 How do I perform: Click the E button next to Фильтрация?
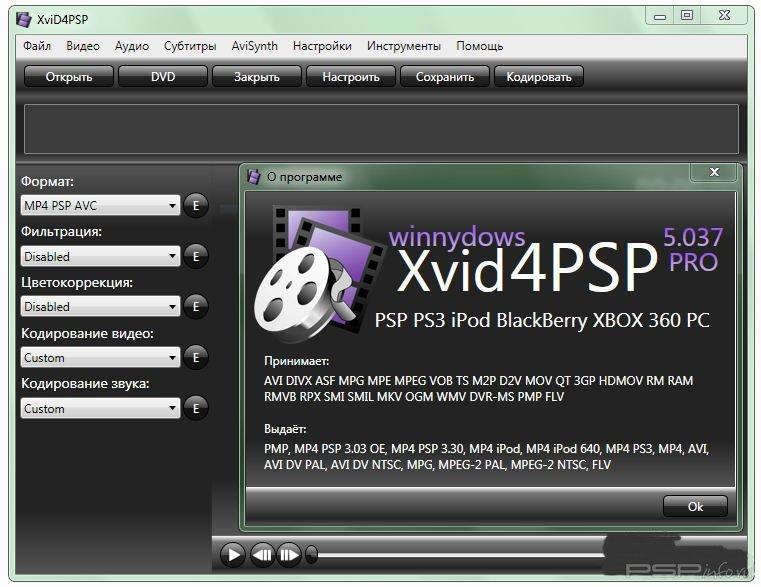pyautogui.click(x=196, y=257)
